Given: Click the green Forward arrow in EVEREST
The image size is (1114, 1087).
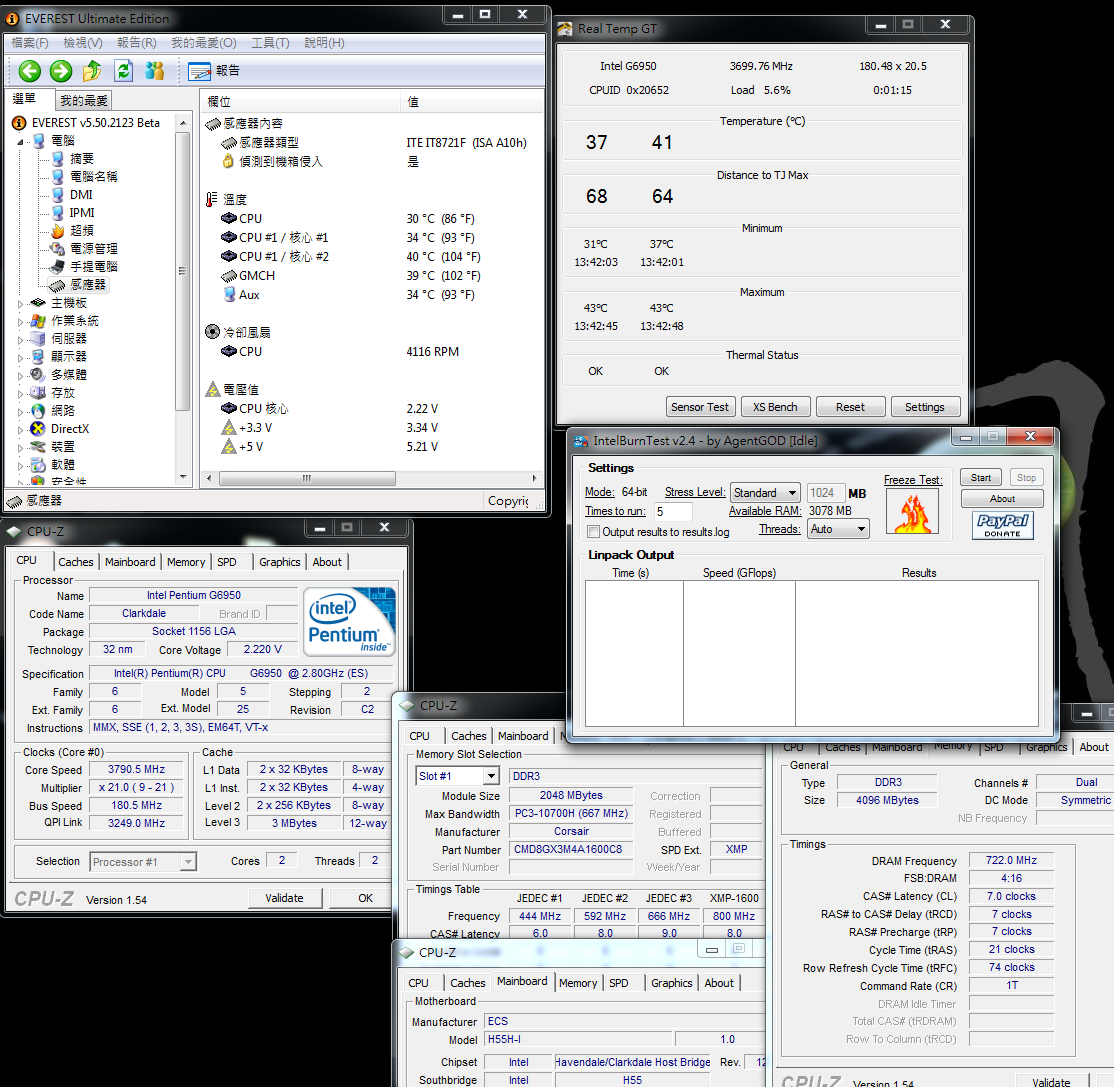Looking at the screenshot, I should click(61, 70).
